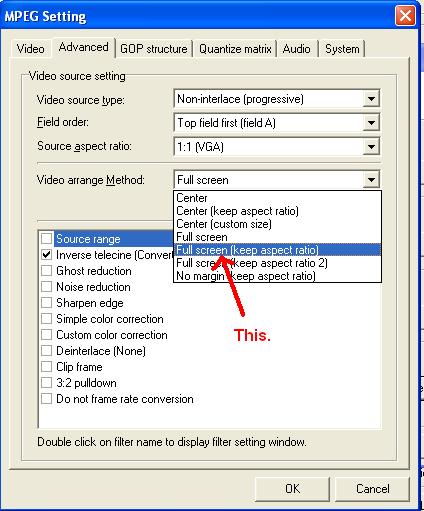Switch to the Video tab
This screenshot has width=424, height=511.
coord(31,49)
